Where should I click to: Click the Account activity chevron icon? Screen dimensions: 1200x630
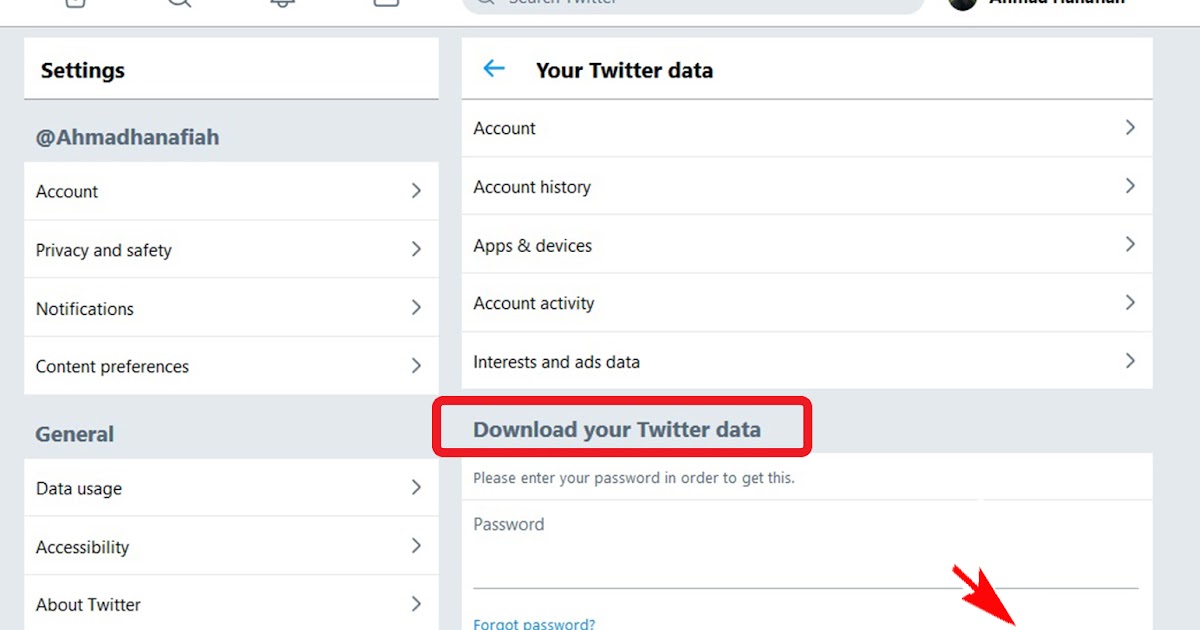pos(1130,303)
